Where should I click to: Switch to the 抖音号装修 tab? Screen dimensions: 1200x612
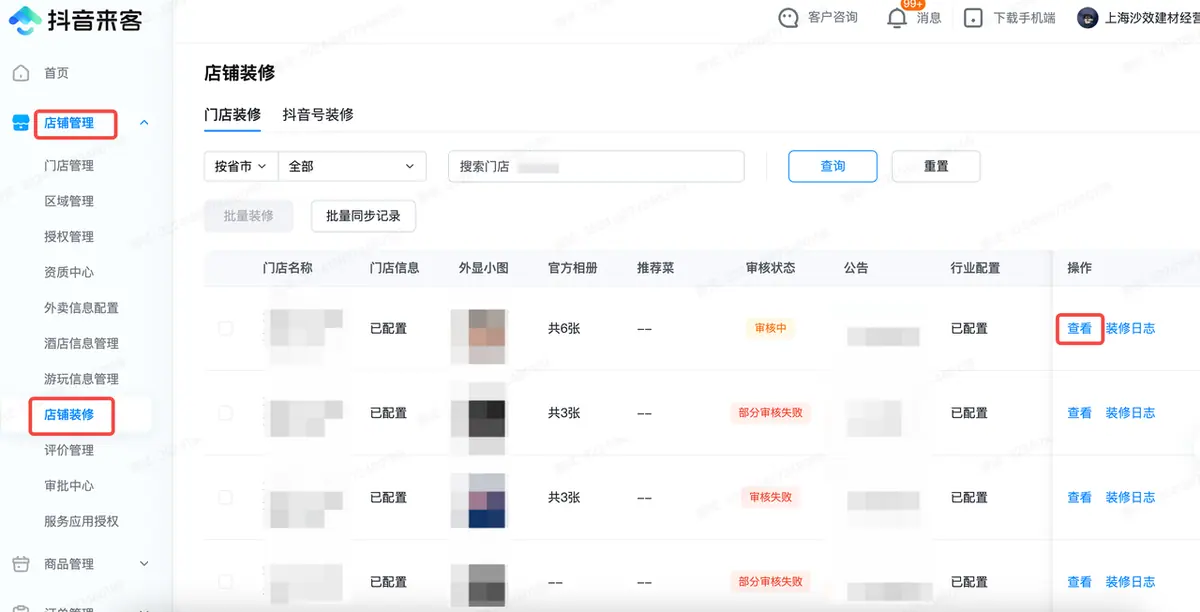click(x=318, y=114)
